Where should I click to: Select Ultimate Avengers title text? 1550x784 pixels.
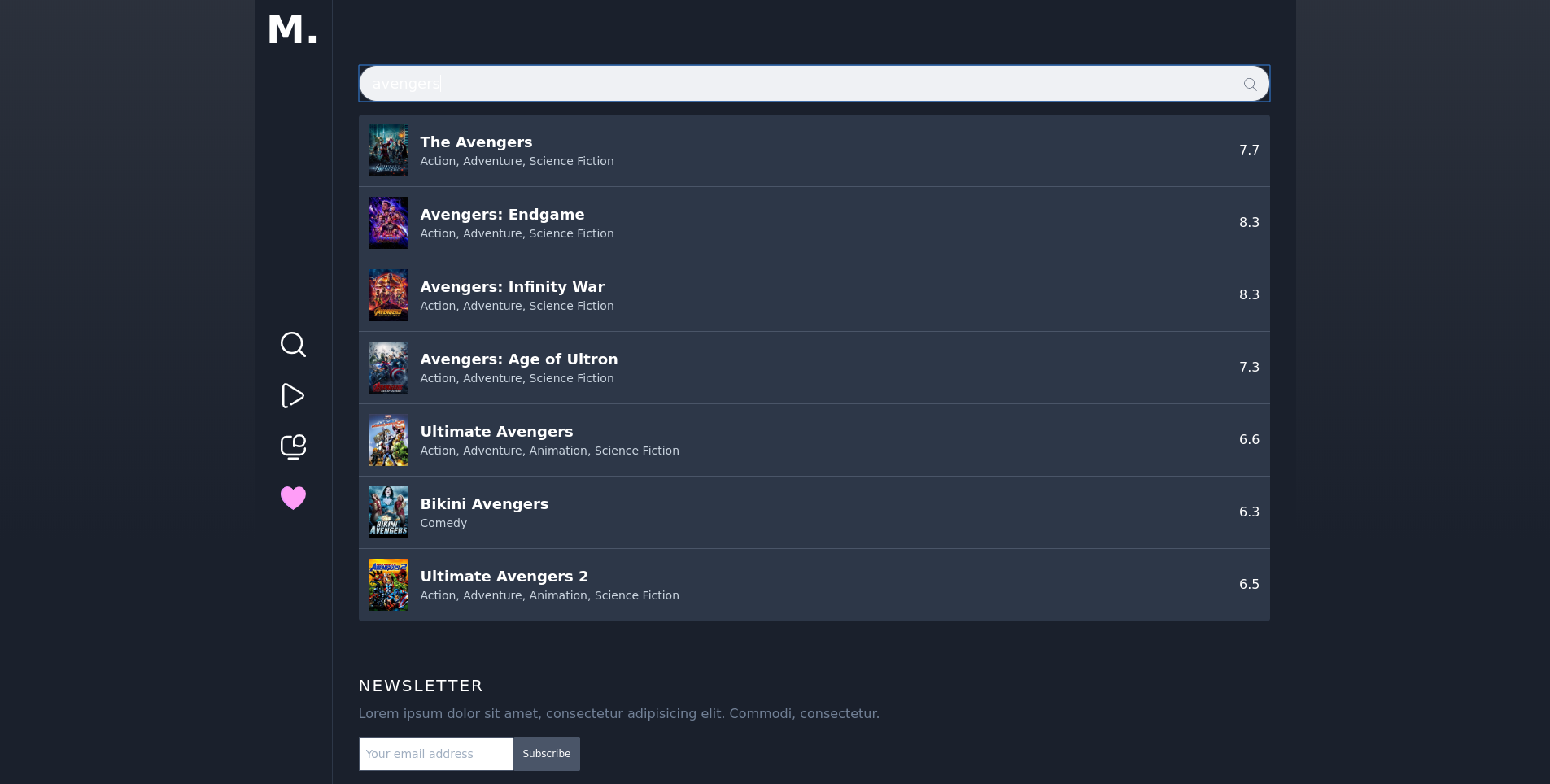pos(496,432)
